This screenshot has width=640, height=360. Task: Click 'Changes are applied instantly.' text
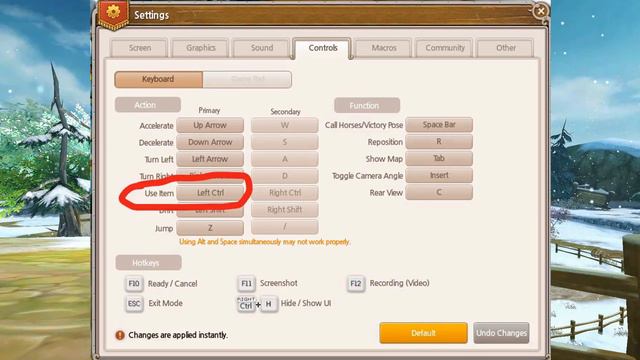[x=178, y=335]
